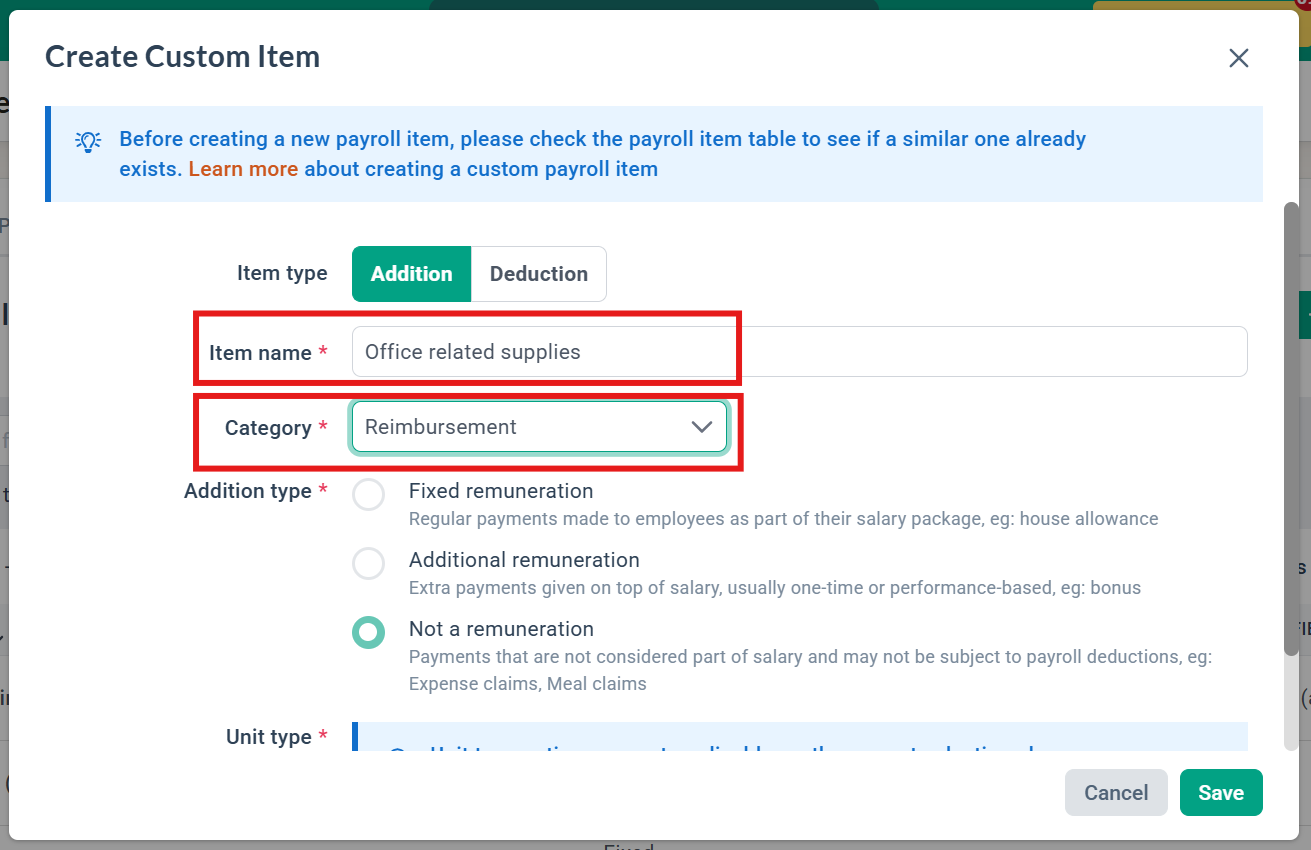Screen dimensions: 1311x850
Task: Open the Category dropdown
Action: tap(539, 427)
